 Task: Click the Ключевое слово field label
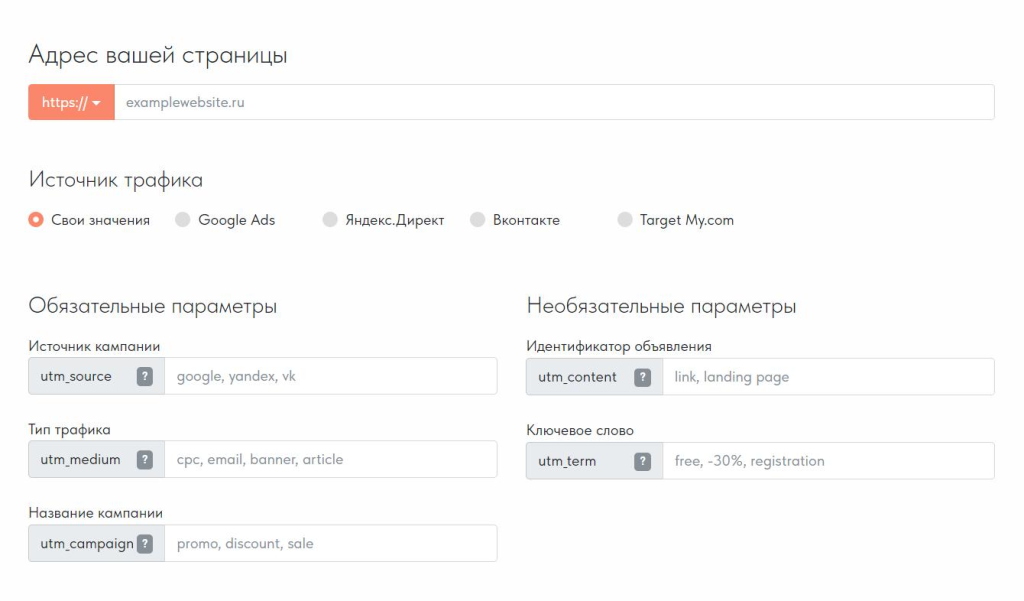(x=580, y=430)
